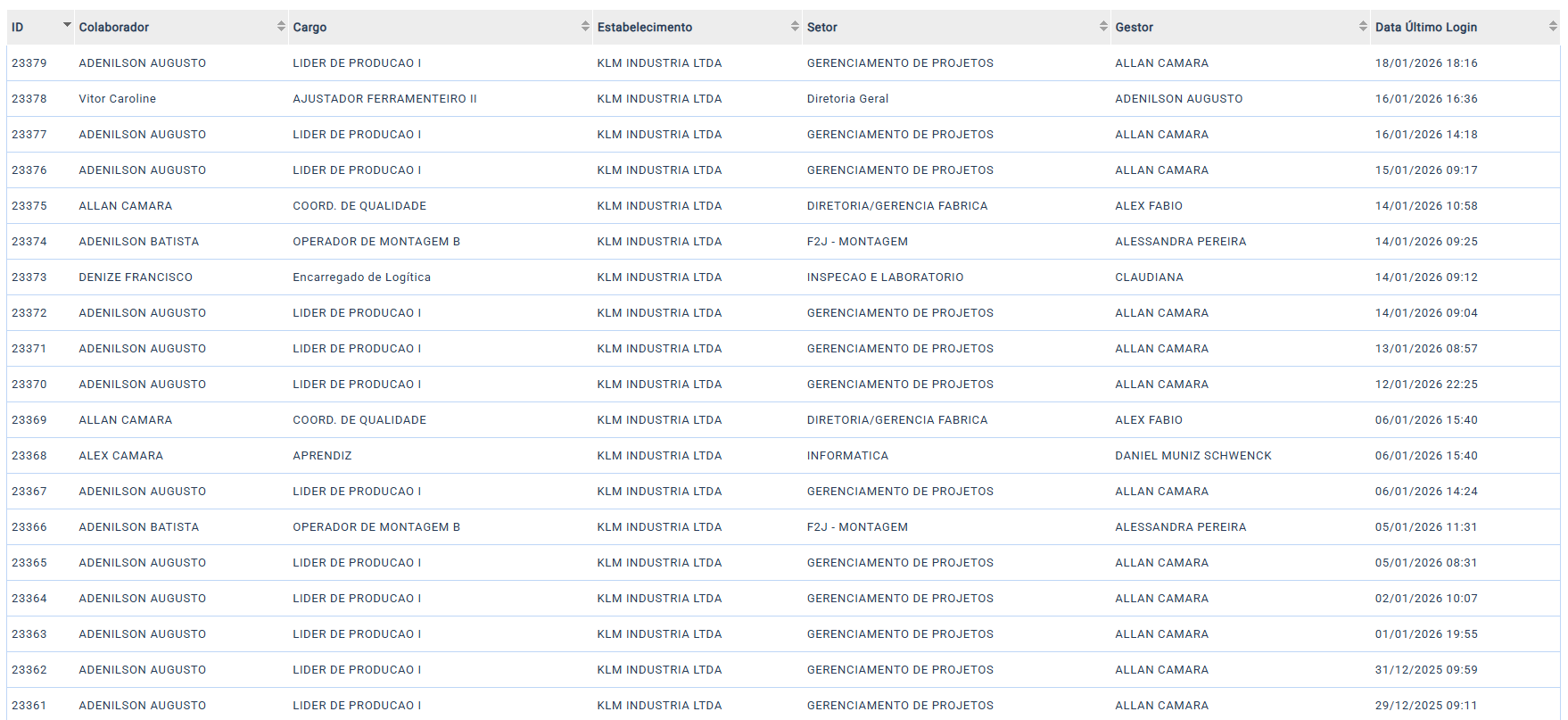Sort the Gestor column via its arrows icon

point(1363,27)
